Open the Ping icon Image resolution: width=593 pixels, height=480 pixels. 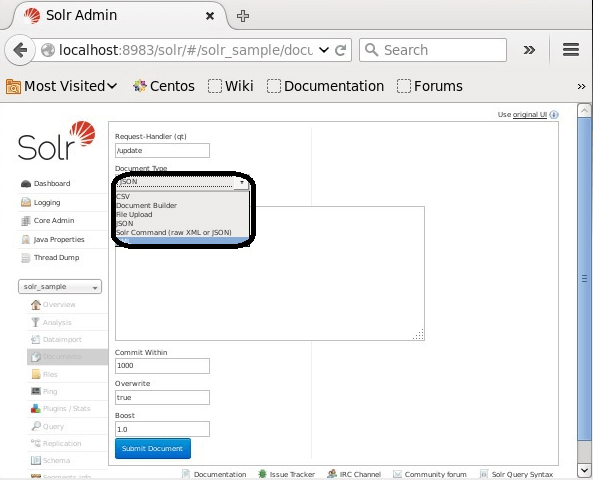(36, 391)
